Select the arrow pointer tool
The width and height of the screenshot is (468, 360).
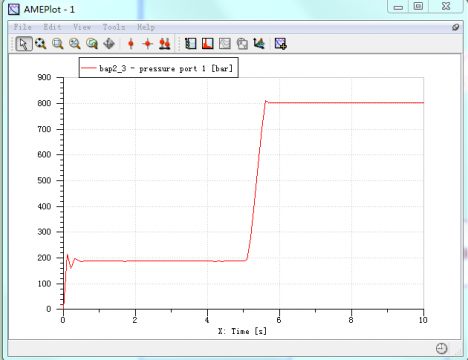pyautogui.click(x=24, y=44)
